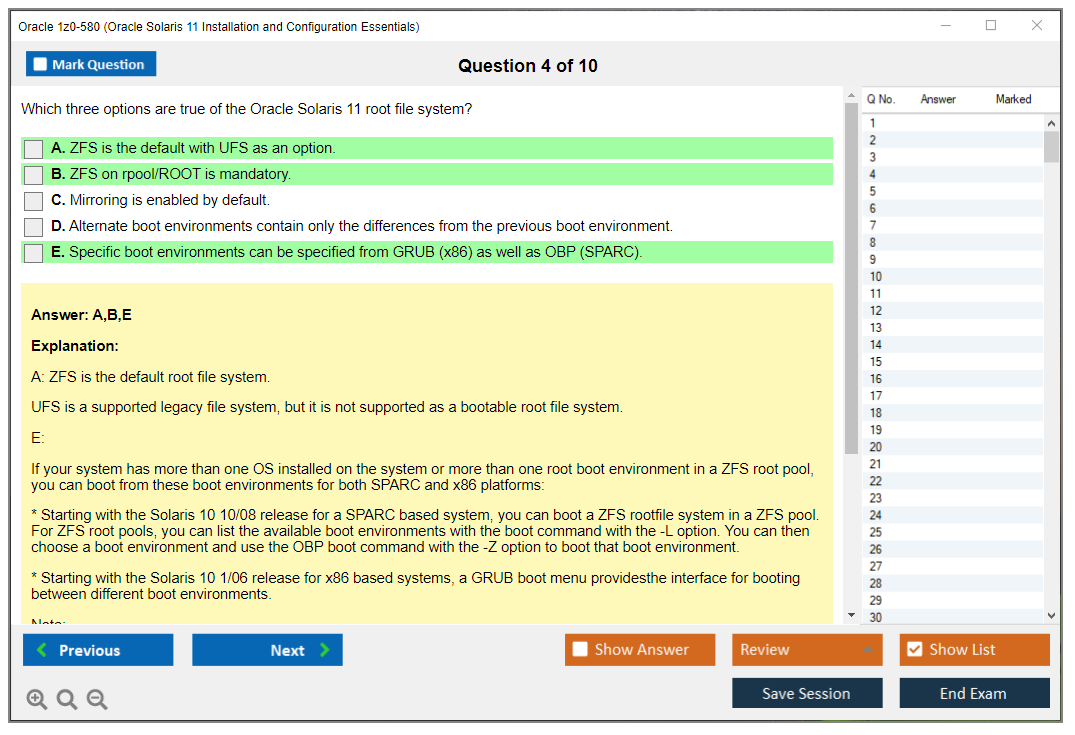Click the zoom reset magnifier icon
This screenshot has width=1075, height=735.
pyautogui.click(x=67, y=700)
